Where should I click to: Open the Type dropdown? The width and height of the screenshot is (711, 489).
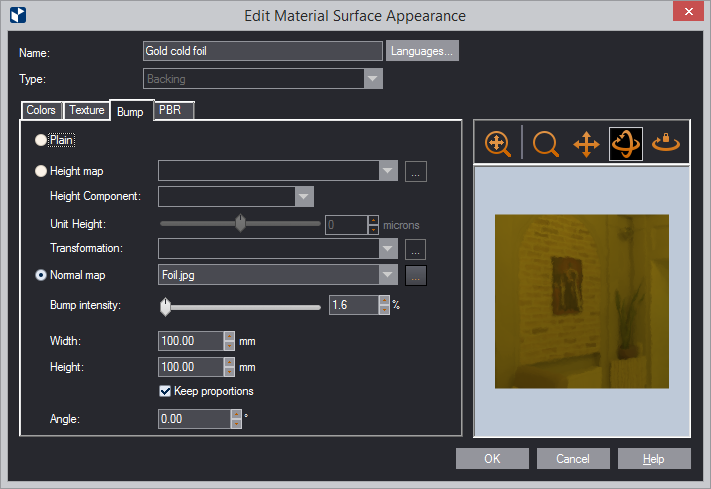click(x=373, y=79)
